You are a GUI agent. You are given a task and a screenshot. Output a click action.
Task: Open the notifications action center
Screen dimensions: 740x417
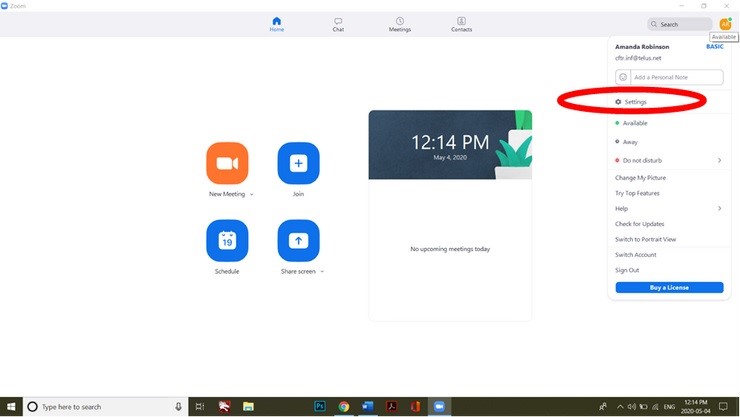[x=723, y=407]
